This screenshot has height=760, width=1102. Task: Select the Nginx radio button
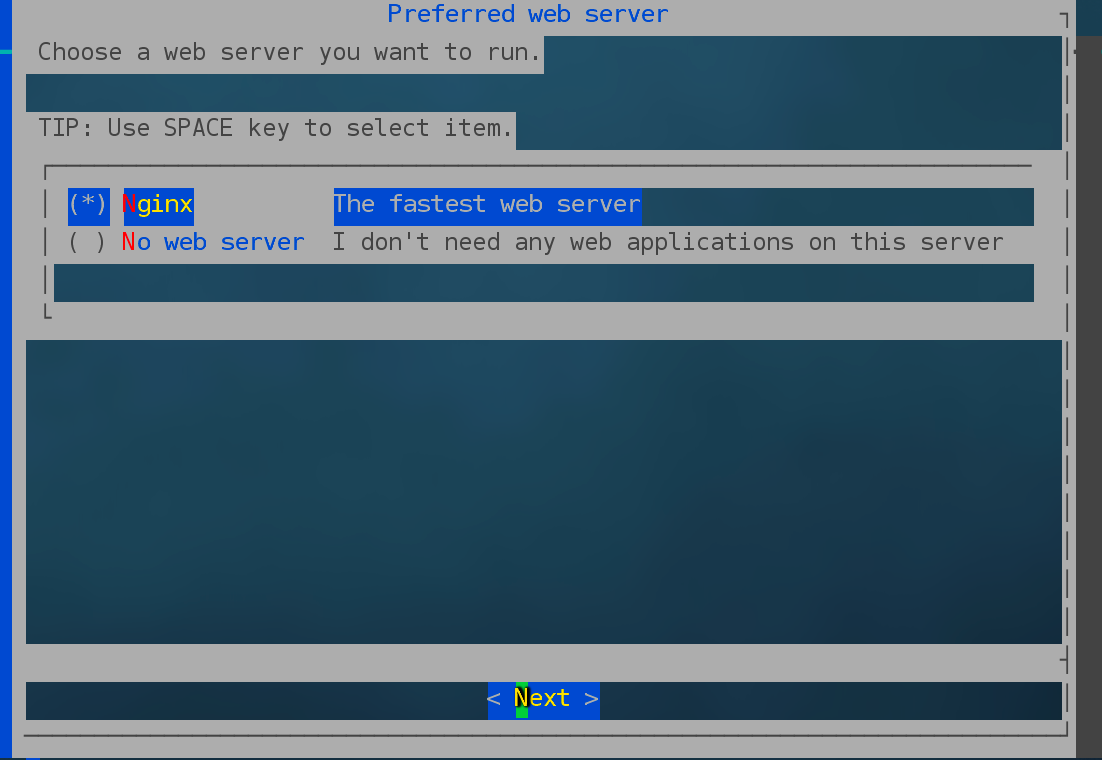pos(89,205)
